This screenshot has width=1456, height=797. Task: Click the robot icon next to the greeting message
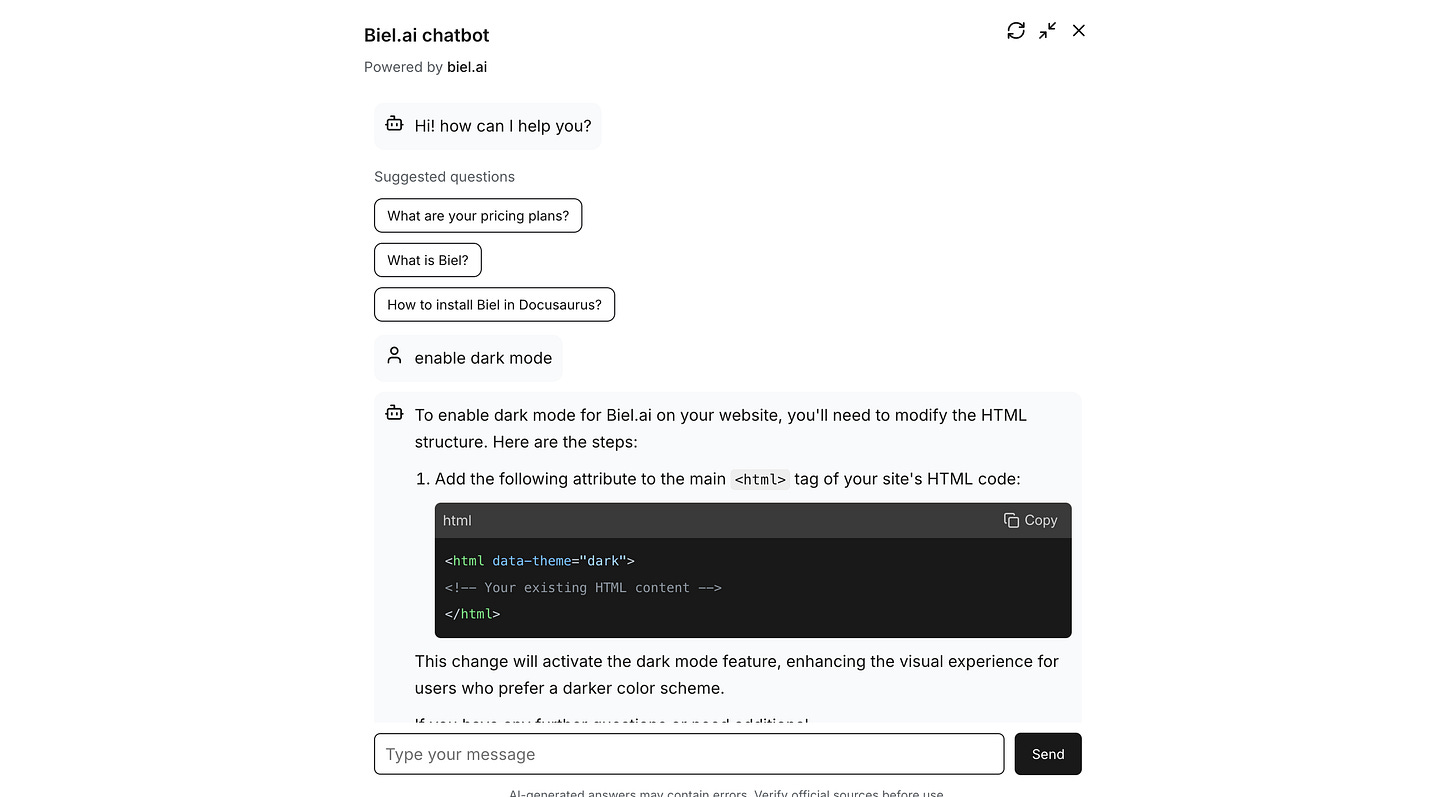coord(394,126)
